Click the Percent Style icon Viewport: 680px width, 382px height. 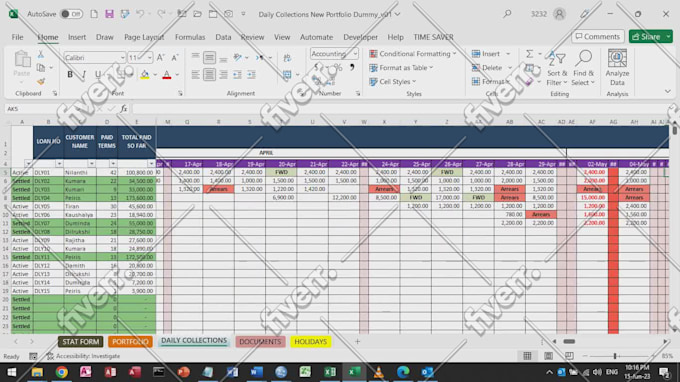338,68
